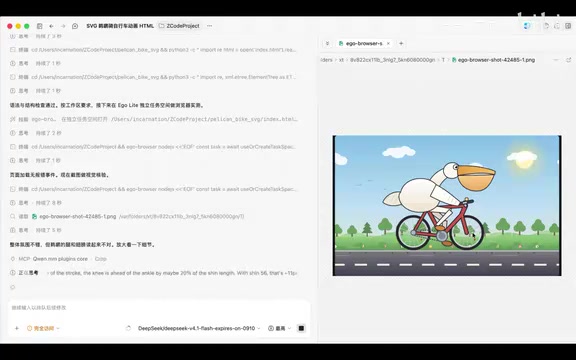
Task: Expand the thinking step lasting 8 seconds
Action: 36,203
